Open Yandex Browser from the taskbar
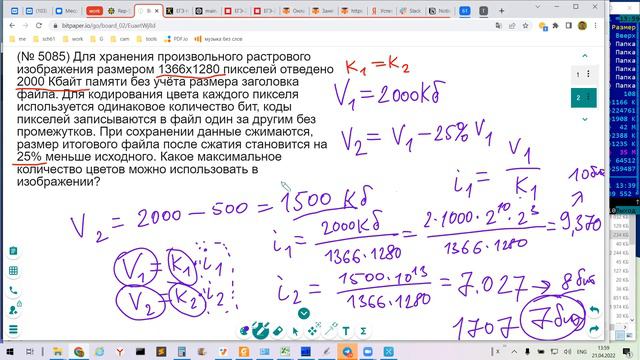640x360 pixels. pos(120,351)
